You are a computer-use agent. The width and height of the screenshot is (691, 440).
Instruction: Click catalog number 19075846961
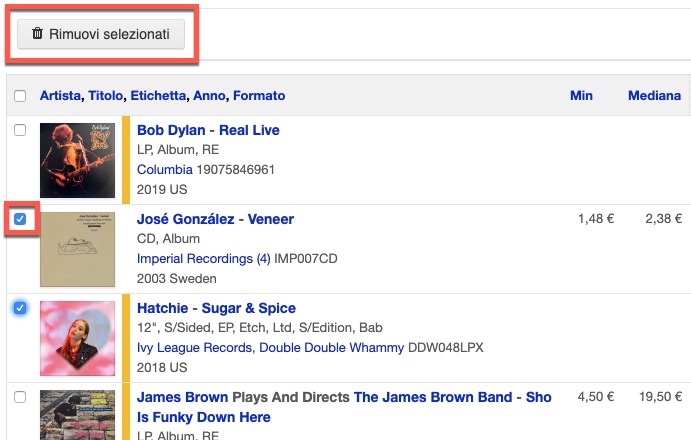(236, 170)
